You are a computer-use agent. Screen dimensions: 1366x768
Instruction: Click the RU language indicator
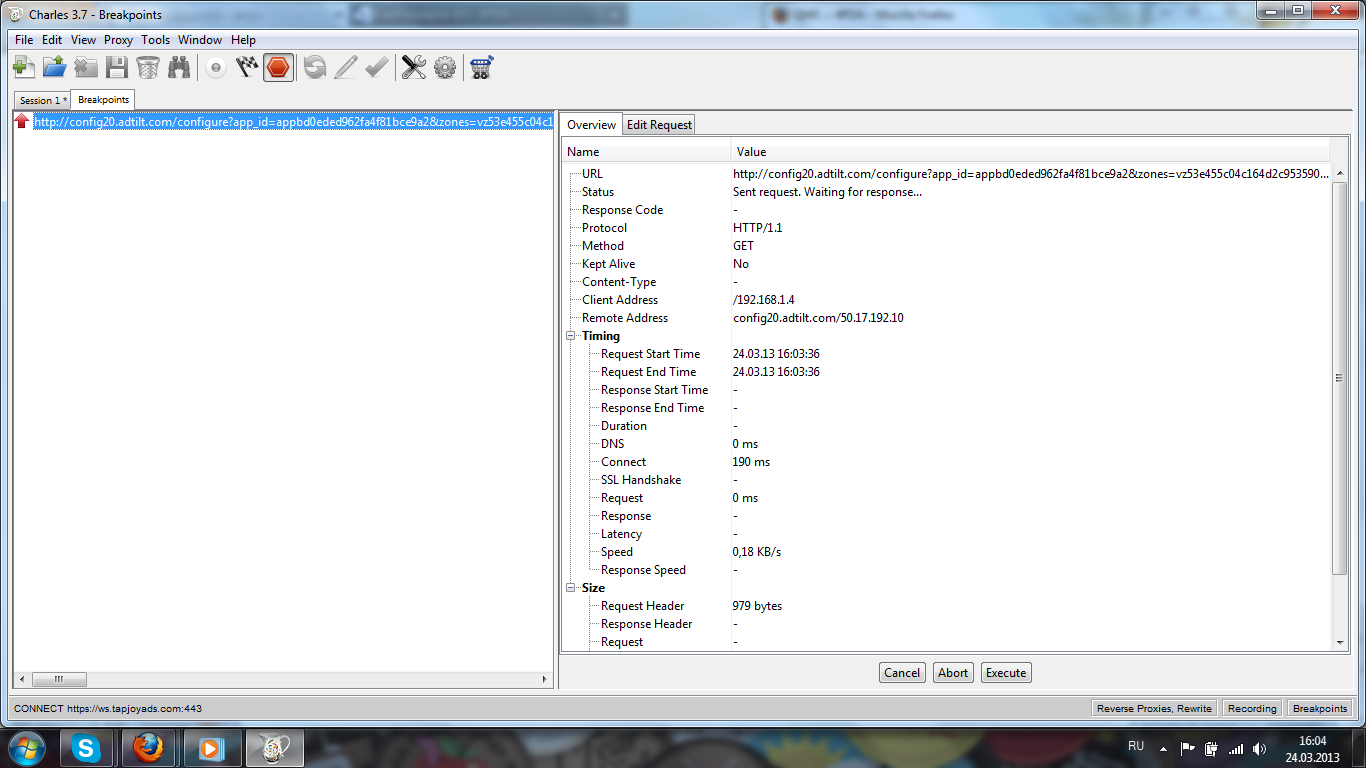click(1136, 747)
